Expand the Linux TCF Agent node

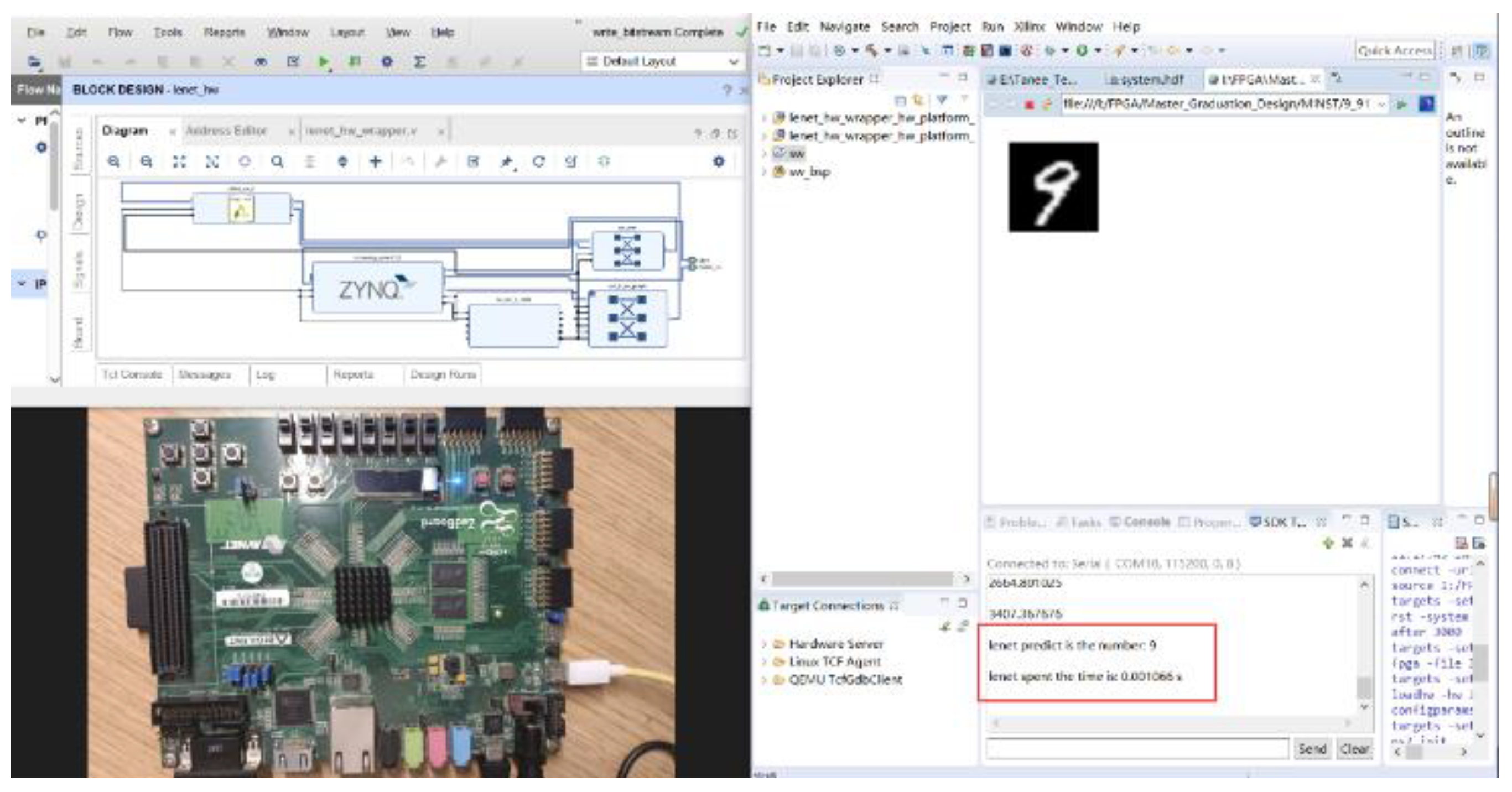(x=764, y=662)
